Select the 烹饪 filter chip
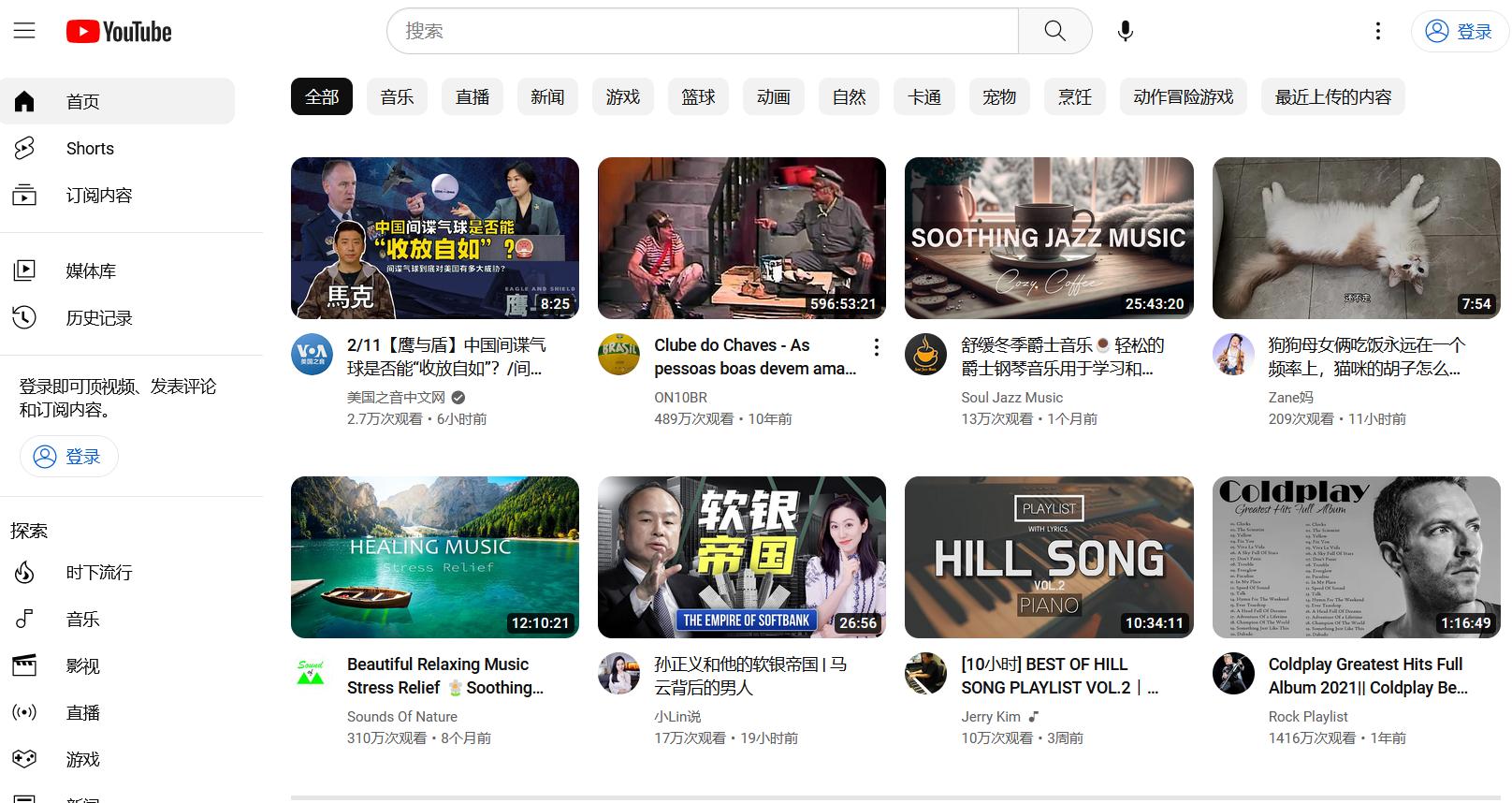 point(1075,96)
